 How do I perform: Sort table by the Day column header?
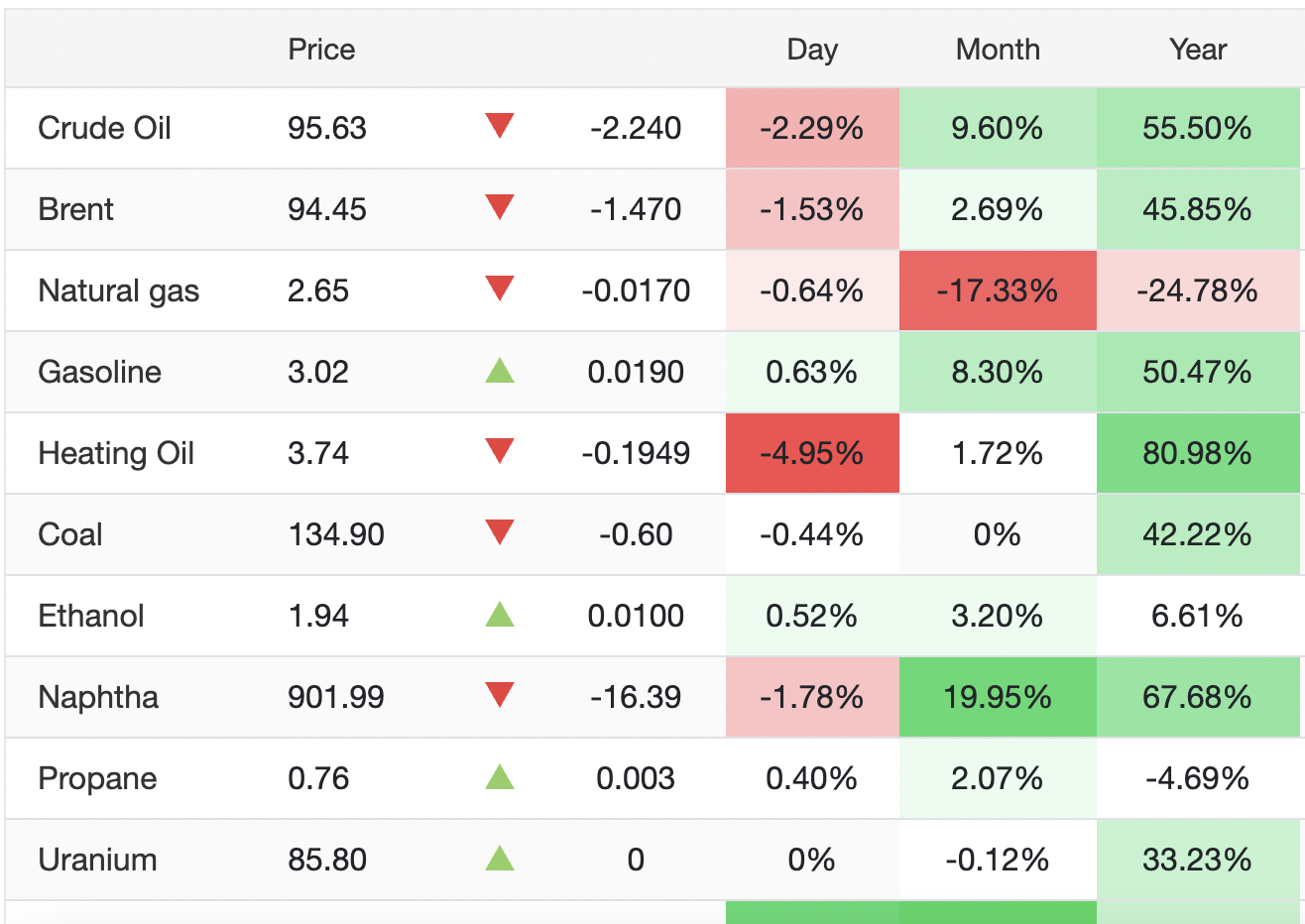pos(812,50)
